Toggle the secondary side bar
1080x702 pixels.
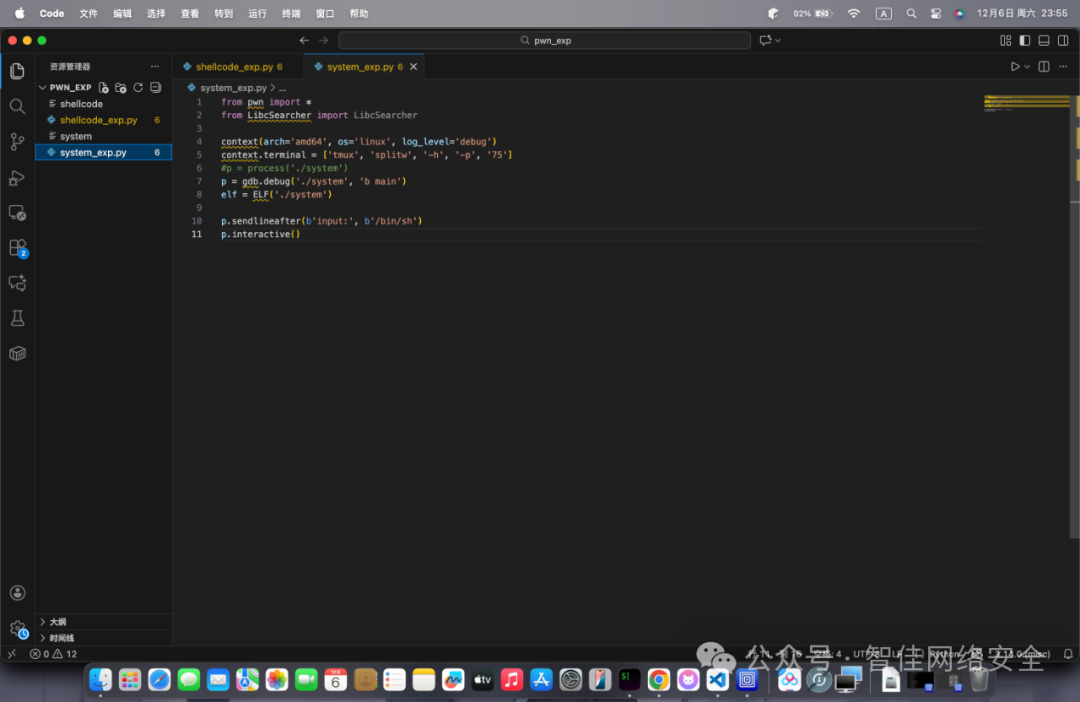pos(1063,41)
